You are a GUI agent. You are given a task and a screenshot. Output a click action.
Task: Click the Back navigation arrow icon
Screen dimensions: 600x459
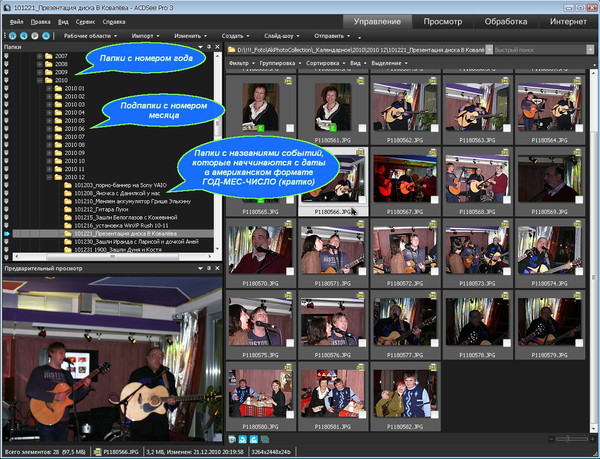24,36
